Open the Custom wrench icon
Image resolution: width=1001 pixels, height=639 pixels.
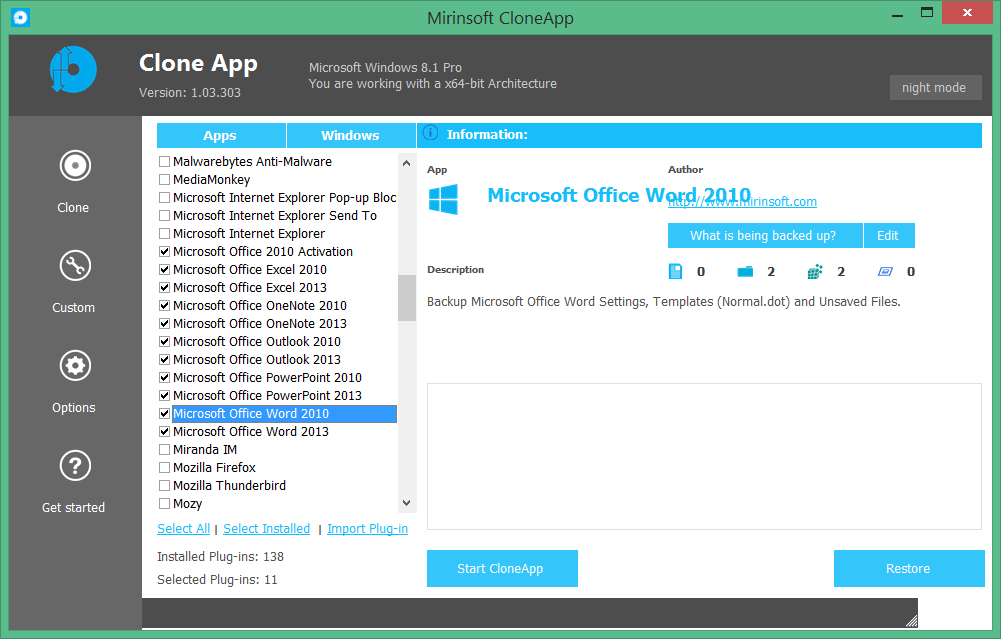(75, 266)
